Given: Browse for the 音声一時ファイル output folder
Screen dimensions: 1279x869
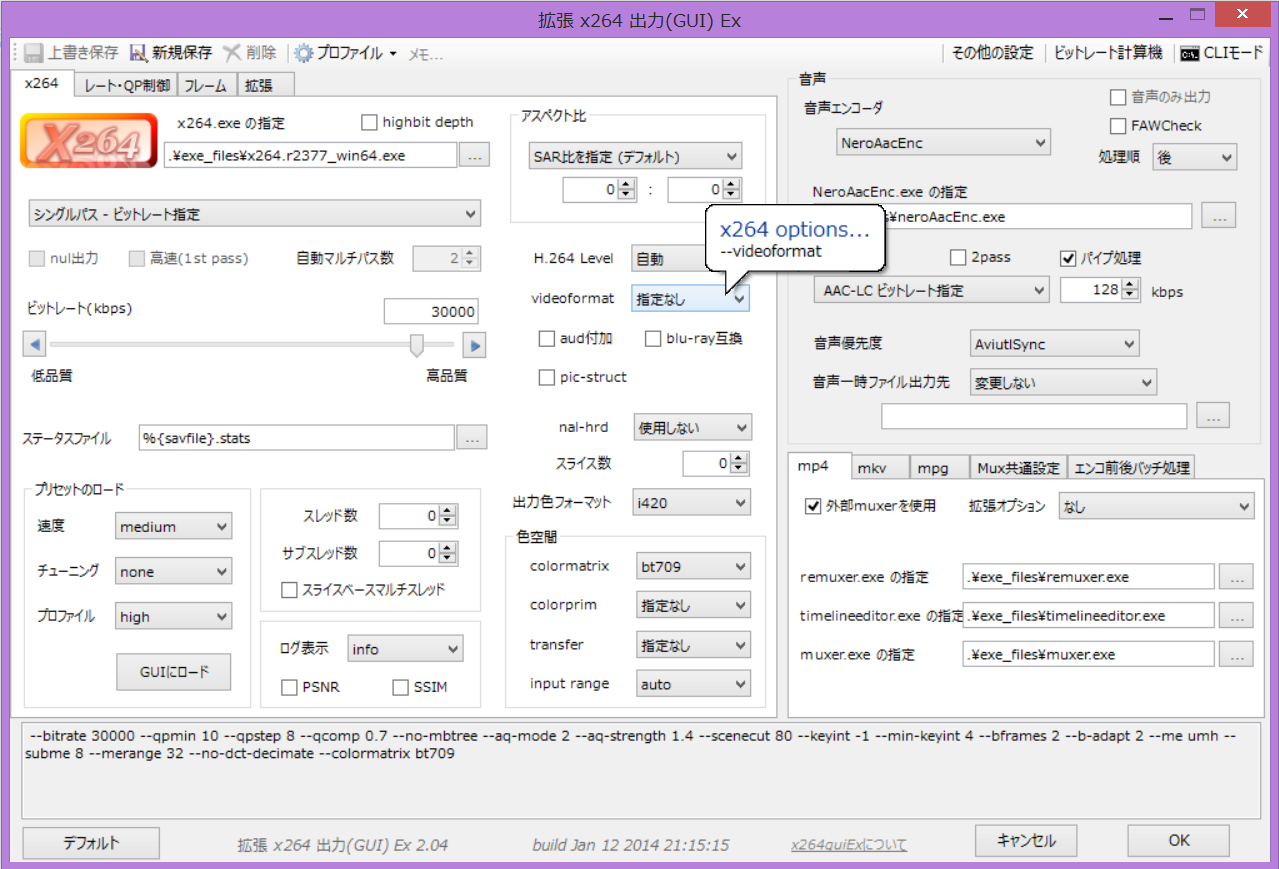Looking at the screenshot, I should pyautogui.click(x=1213, y=417).
